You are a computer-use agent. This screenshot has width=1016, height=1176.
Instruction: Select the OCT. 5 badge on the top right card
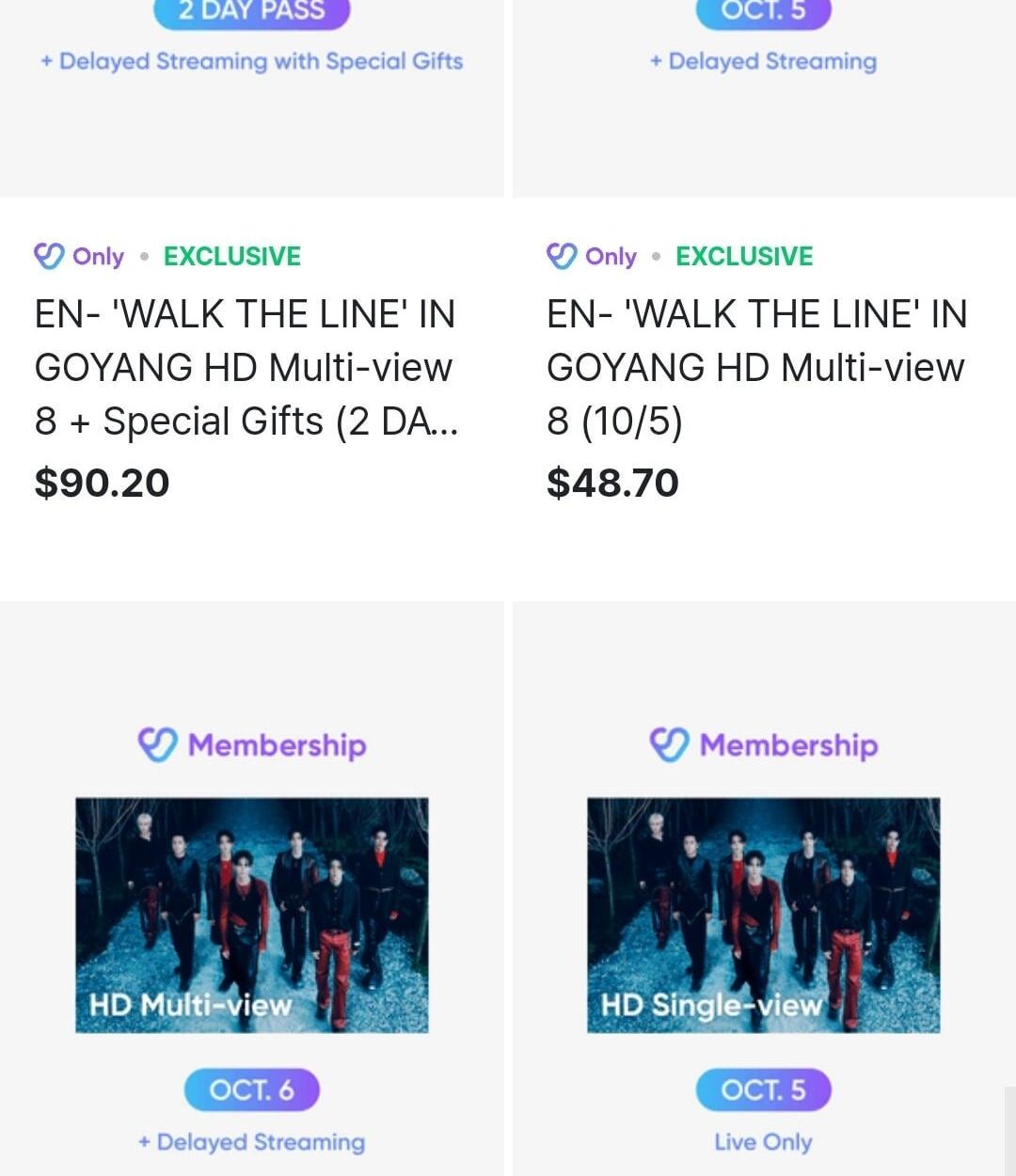763,11
